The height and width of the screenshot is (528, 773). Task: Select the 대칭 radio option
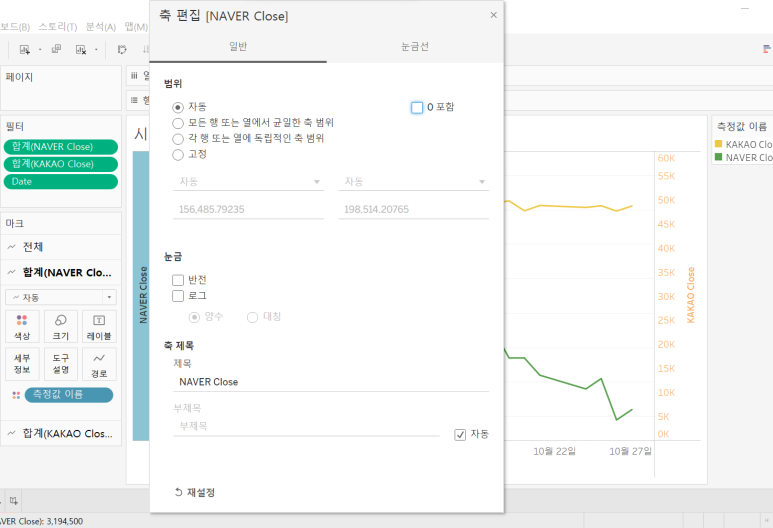coord(252,317)
